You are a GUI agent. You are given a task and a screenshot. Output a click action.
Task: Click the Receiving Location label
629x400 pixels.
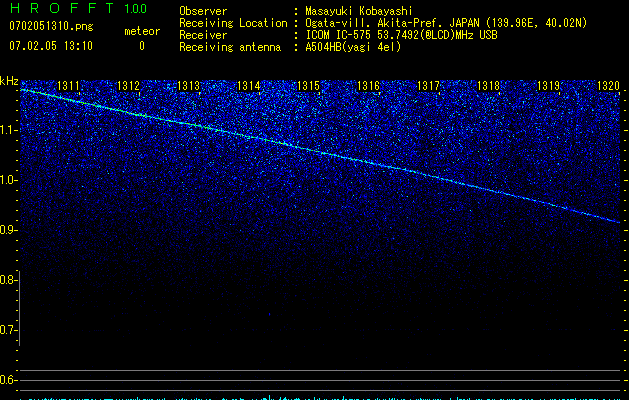click(x=233, y=23)
